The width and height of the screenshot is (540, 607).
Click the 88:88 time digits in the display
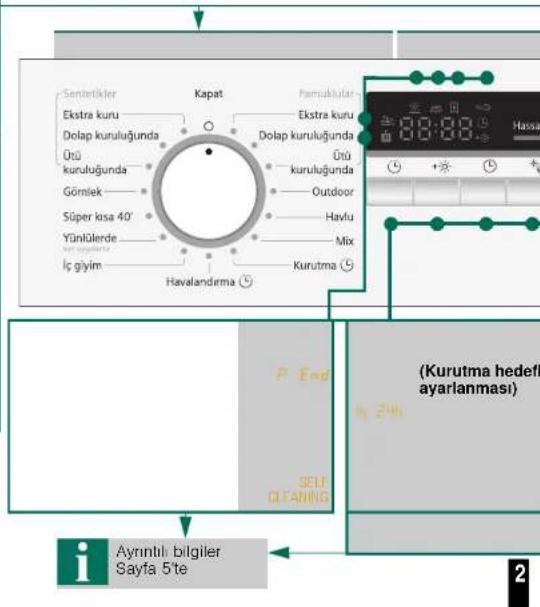[436, 129]
